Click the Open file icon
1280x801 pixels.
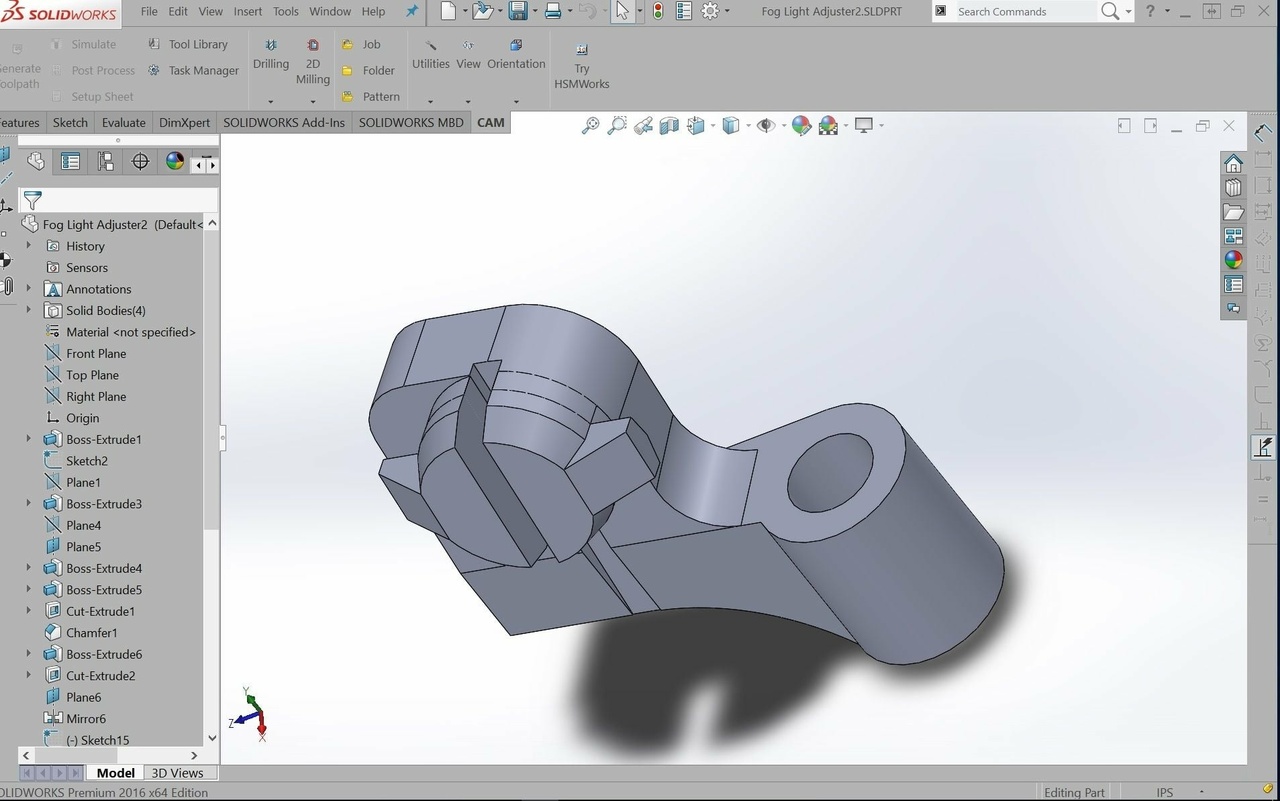click(x=482, y=11)
